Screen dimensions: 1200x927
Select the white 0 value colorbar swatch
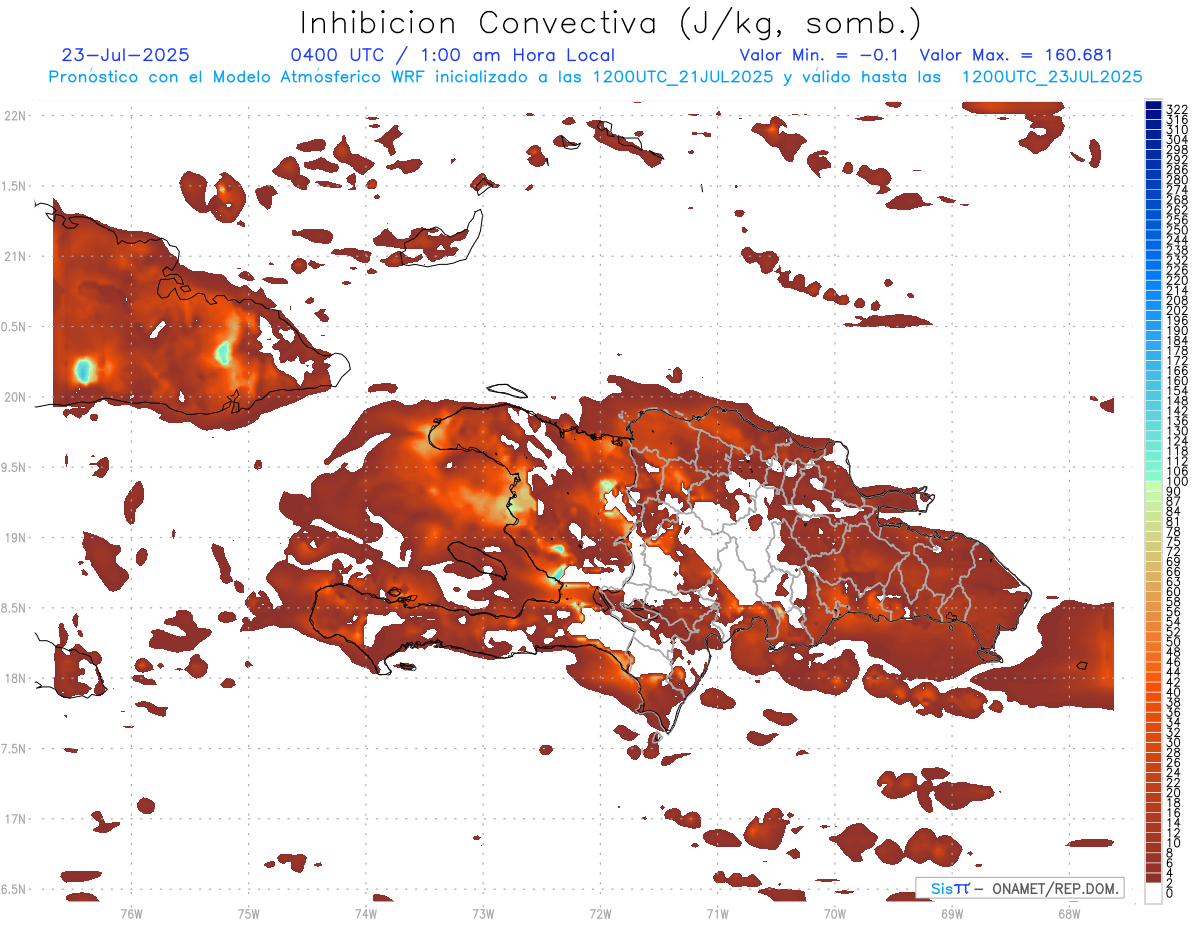click(1153, 894)
